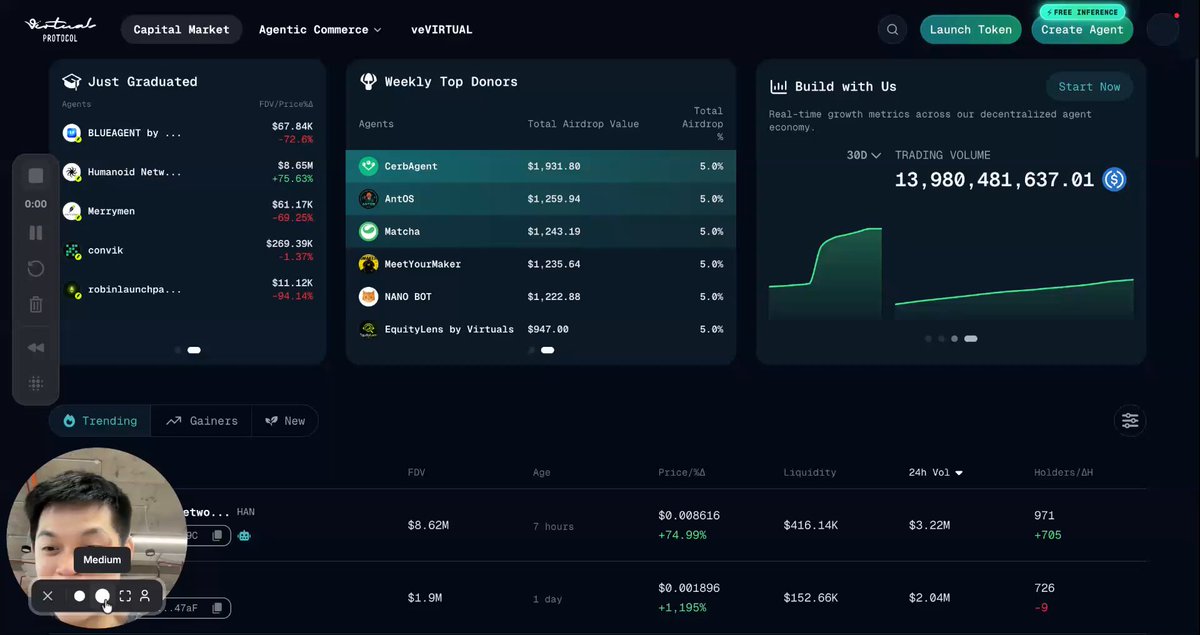Switch to the Gainers tab
Viewport: 1200px width, 635px height.
(x=202, y=421)
